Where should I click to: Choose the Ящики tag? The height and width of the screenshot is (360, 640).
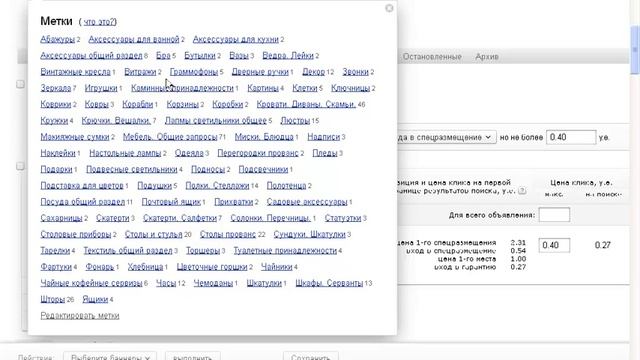95,300
